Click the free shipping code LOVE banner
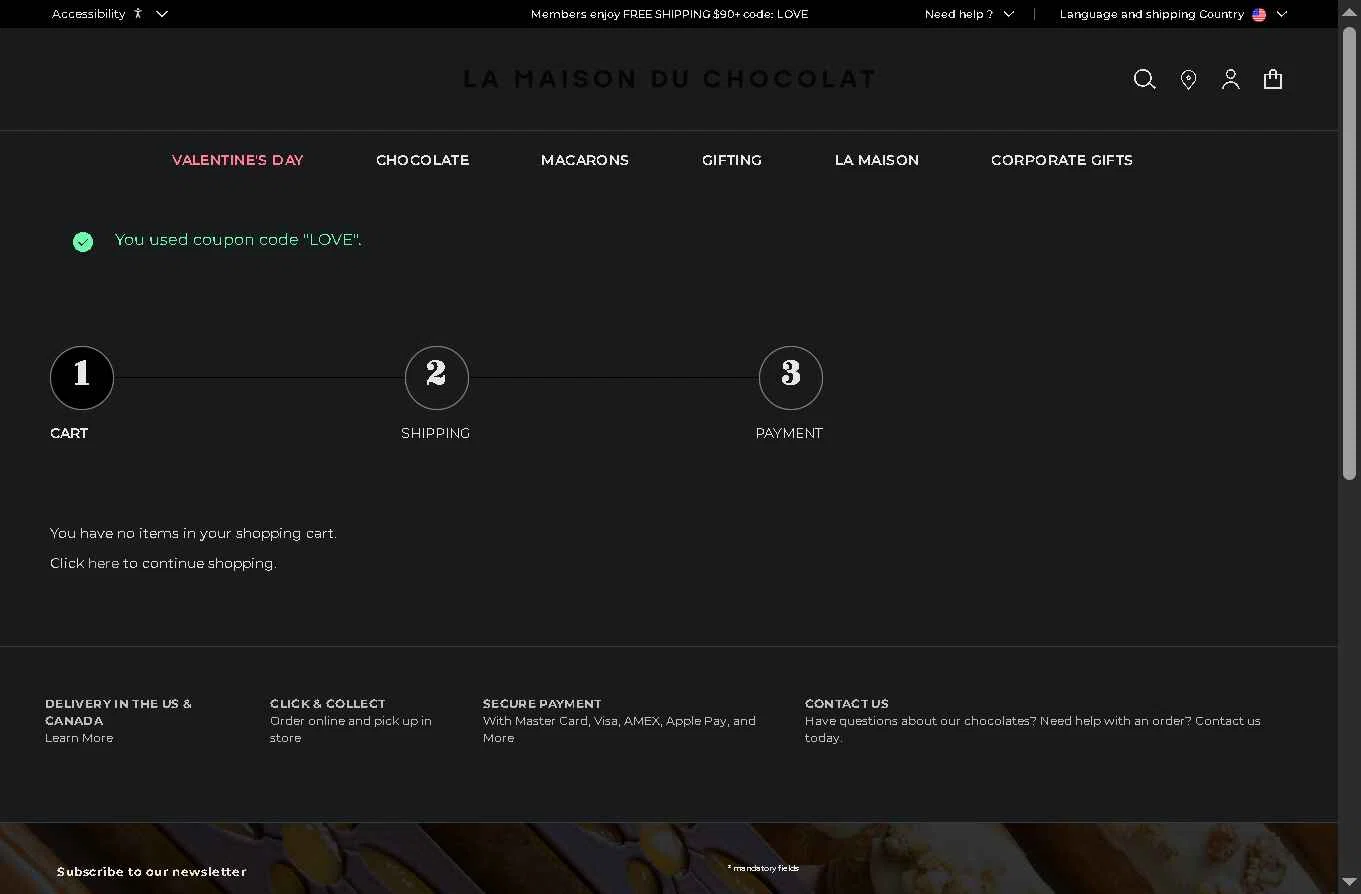The width and height of the screenshot is (1361, 894). (669, 14)
